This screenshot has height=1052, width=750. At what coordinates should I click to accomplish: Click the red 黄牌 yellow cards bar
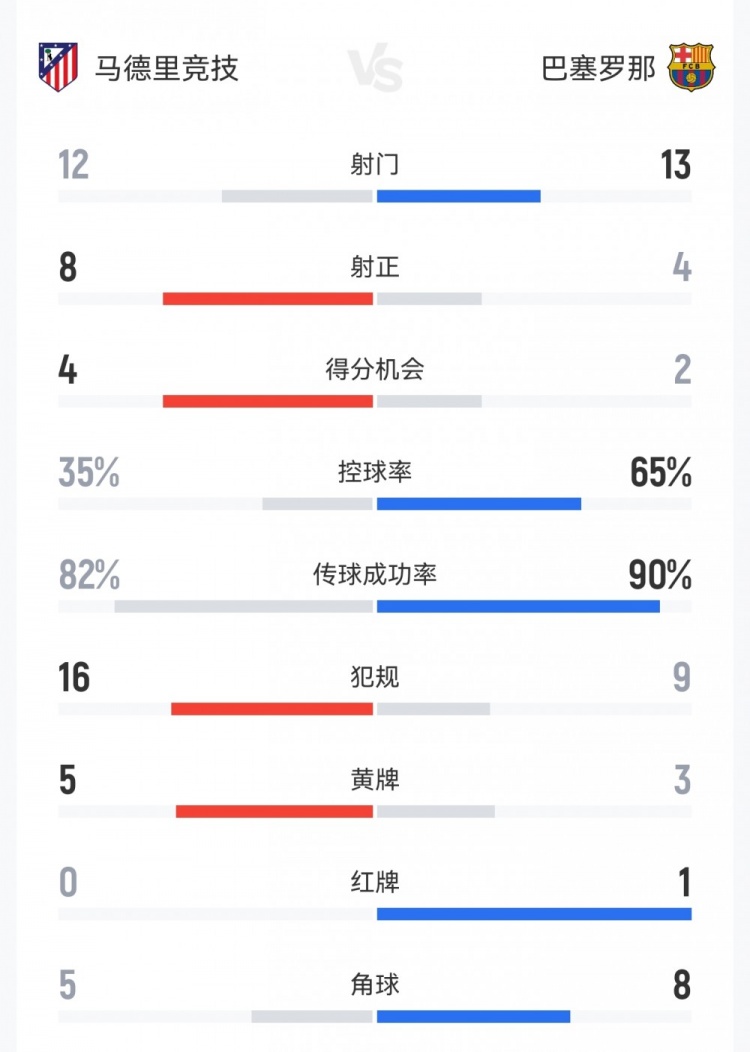click(274, 811)
